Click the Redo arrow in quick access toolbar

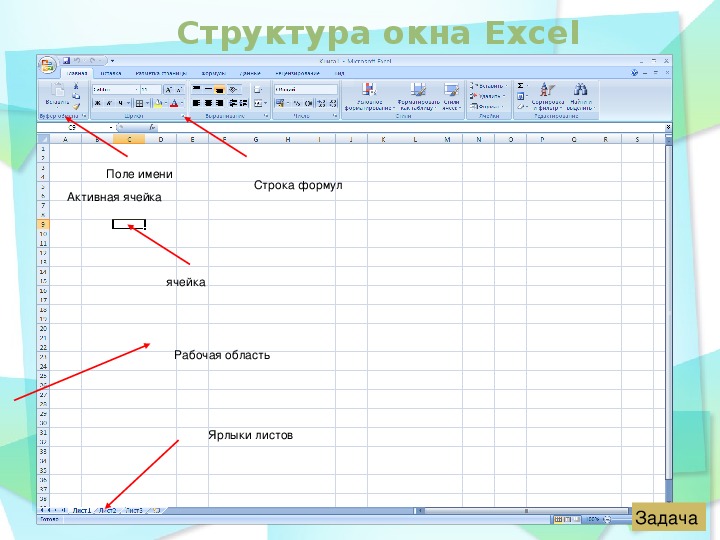pos(92,61)
